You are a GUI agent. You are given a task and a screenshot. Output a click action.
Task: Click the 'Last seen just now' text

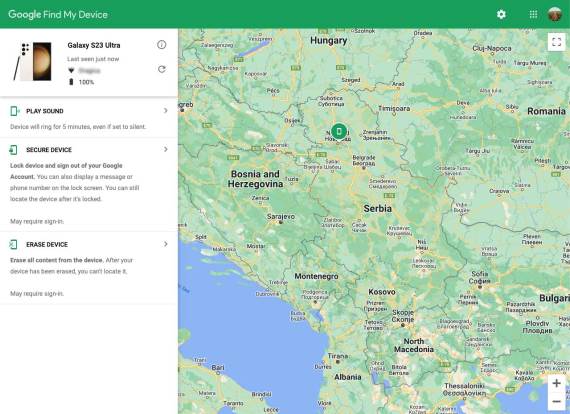point(93,59)
